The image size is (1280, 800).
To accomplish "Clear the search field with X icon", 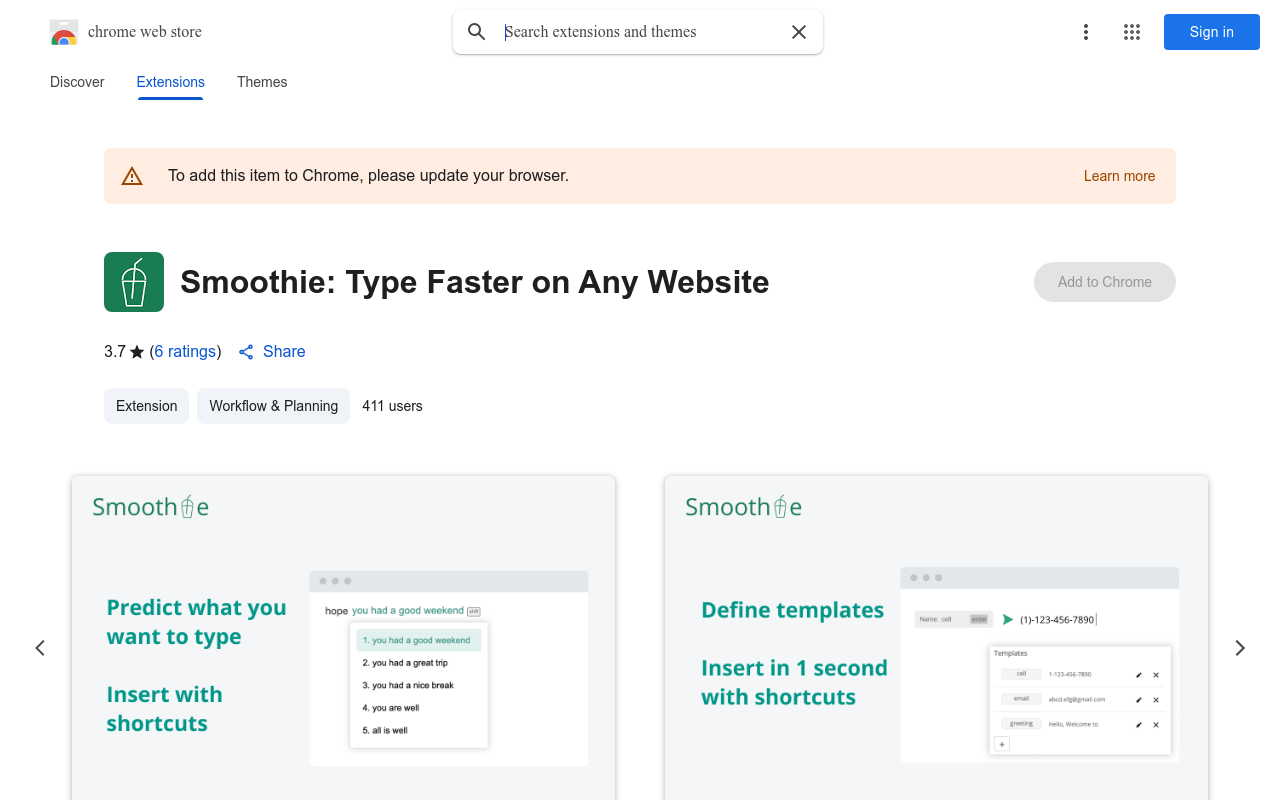I will pos(799,32).
